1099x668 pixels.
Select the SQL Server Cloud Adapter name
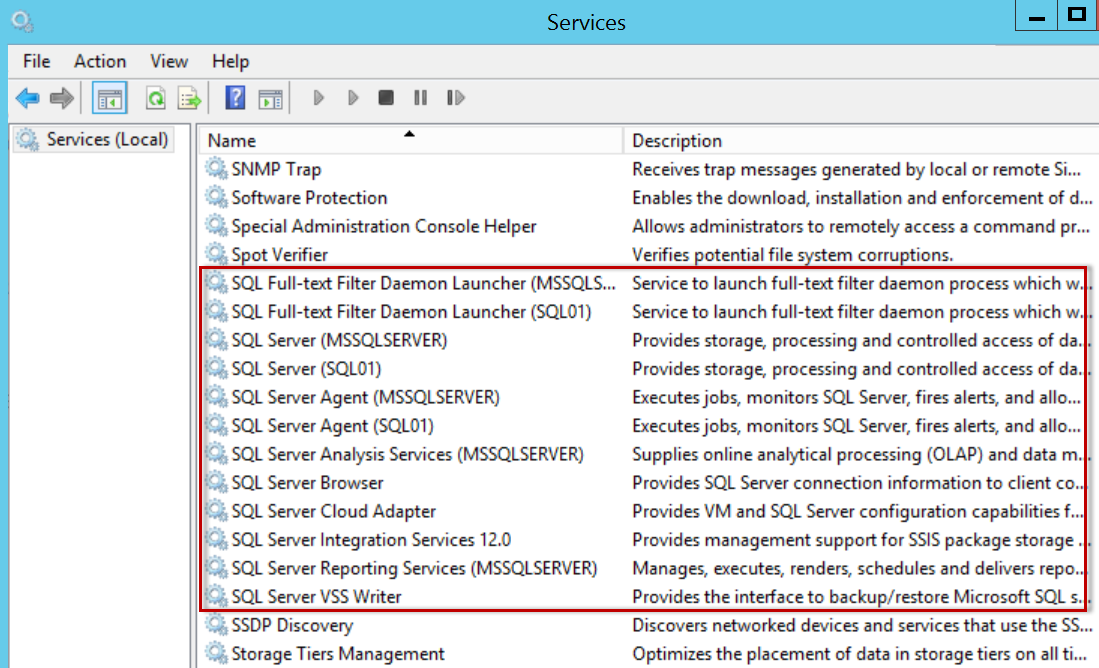click(334, 511)
